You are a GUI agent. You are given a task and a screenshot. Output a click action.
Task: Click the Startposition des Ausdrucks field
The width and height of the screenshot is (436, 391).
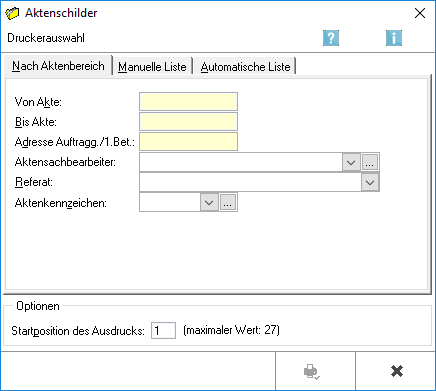[x=163, y=331]
